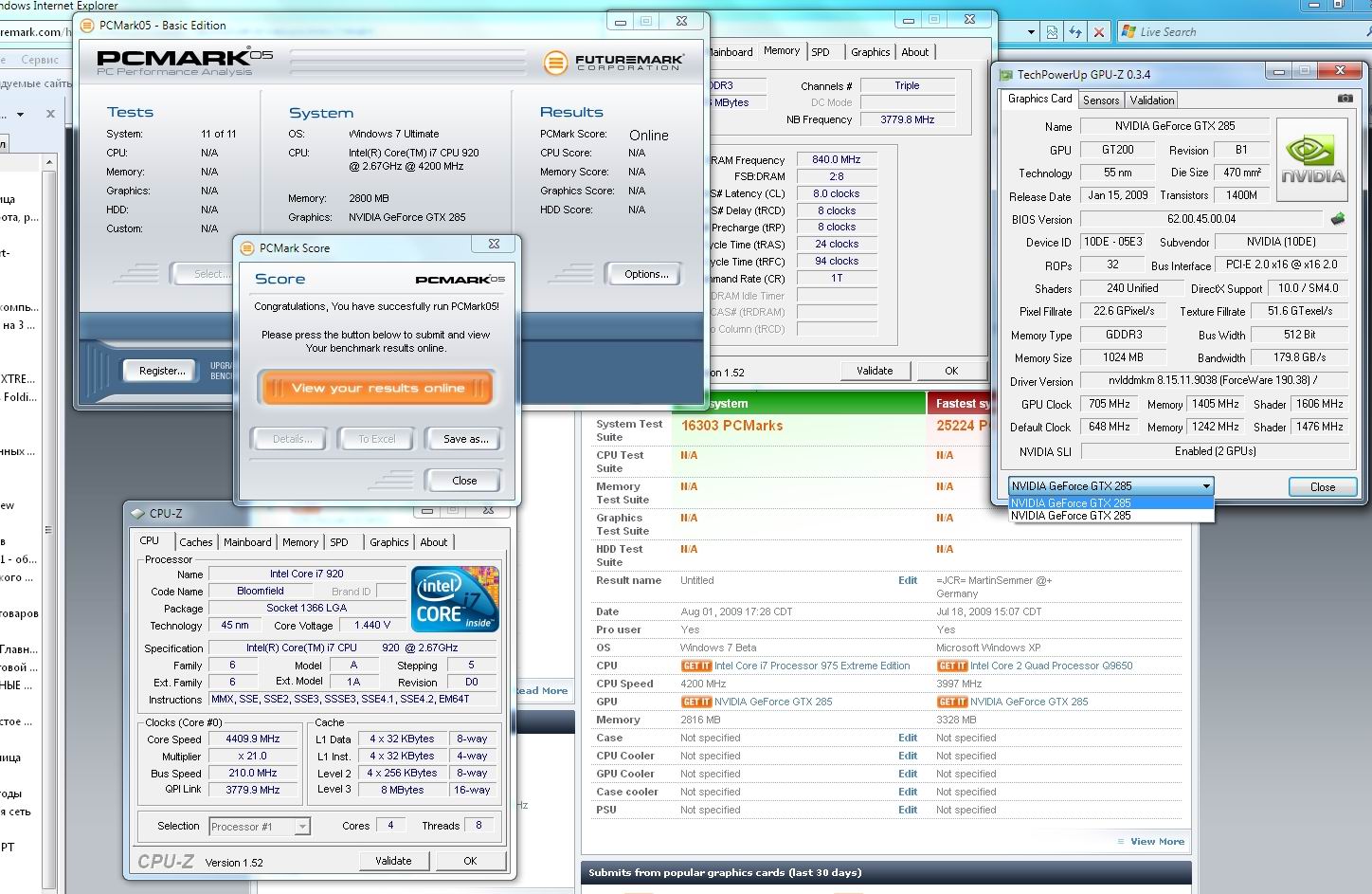Screen dimensions: 1372x894
Task: Click View your results online button
Action: pyautogui.click(x=377, y=388)
